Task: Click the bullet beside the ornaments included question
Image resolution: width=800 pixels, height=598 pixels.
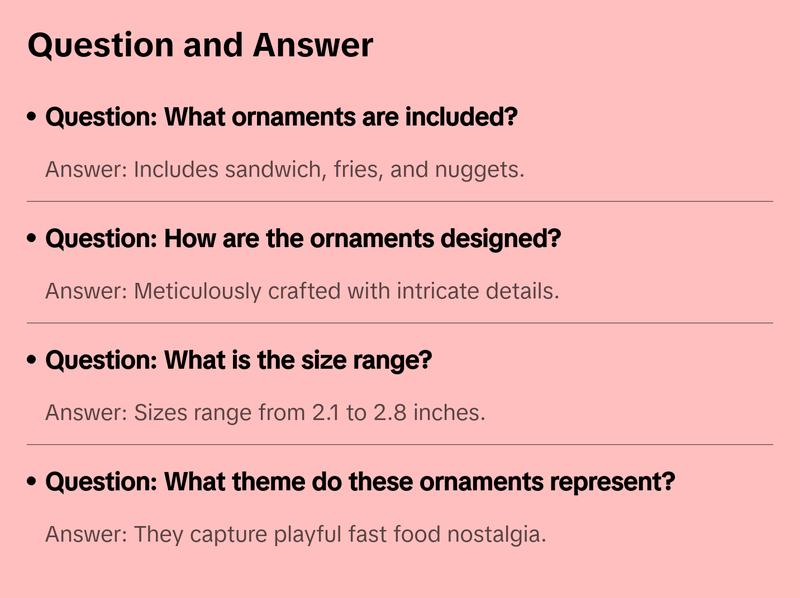Action: [33, 118]
